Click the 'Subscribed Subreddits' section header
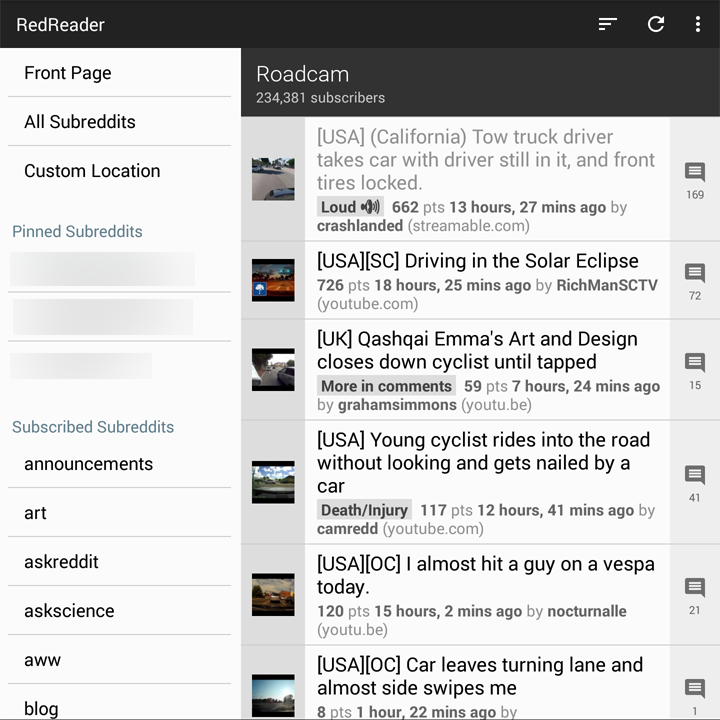 tap(93, 427)
